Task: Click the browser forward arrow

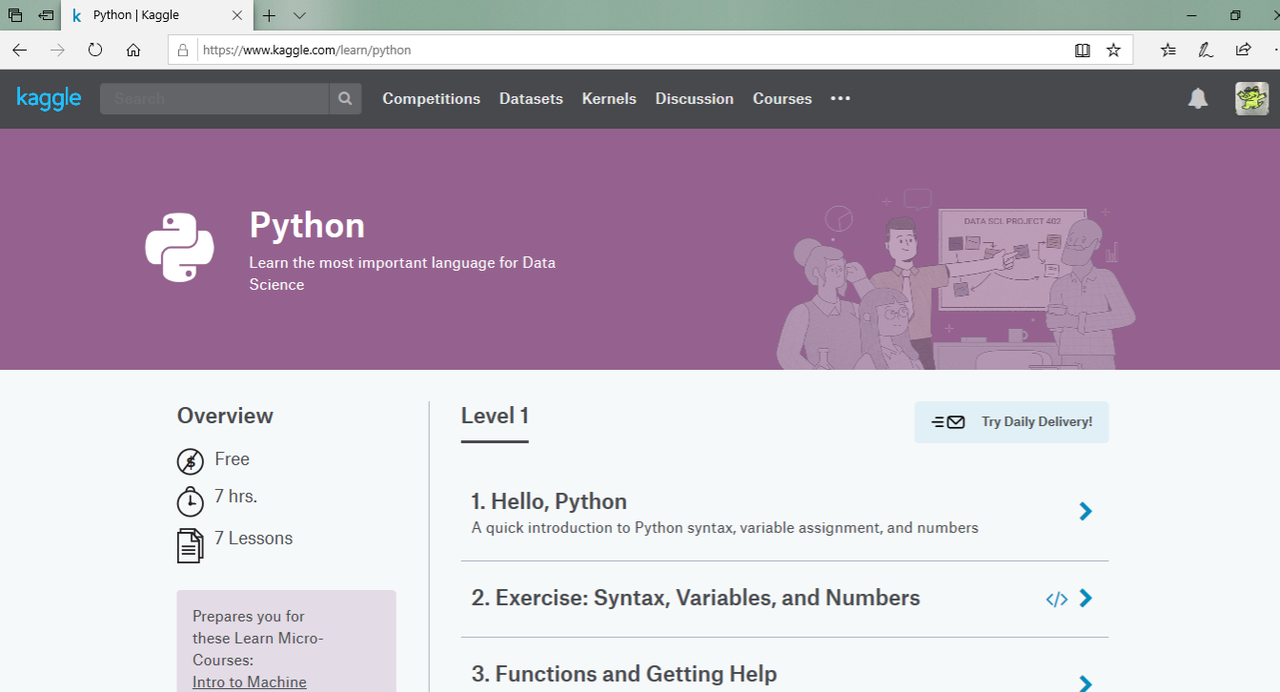Action: (x=57, y=50)
